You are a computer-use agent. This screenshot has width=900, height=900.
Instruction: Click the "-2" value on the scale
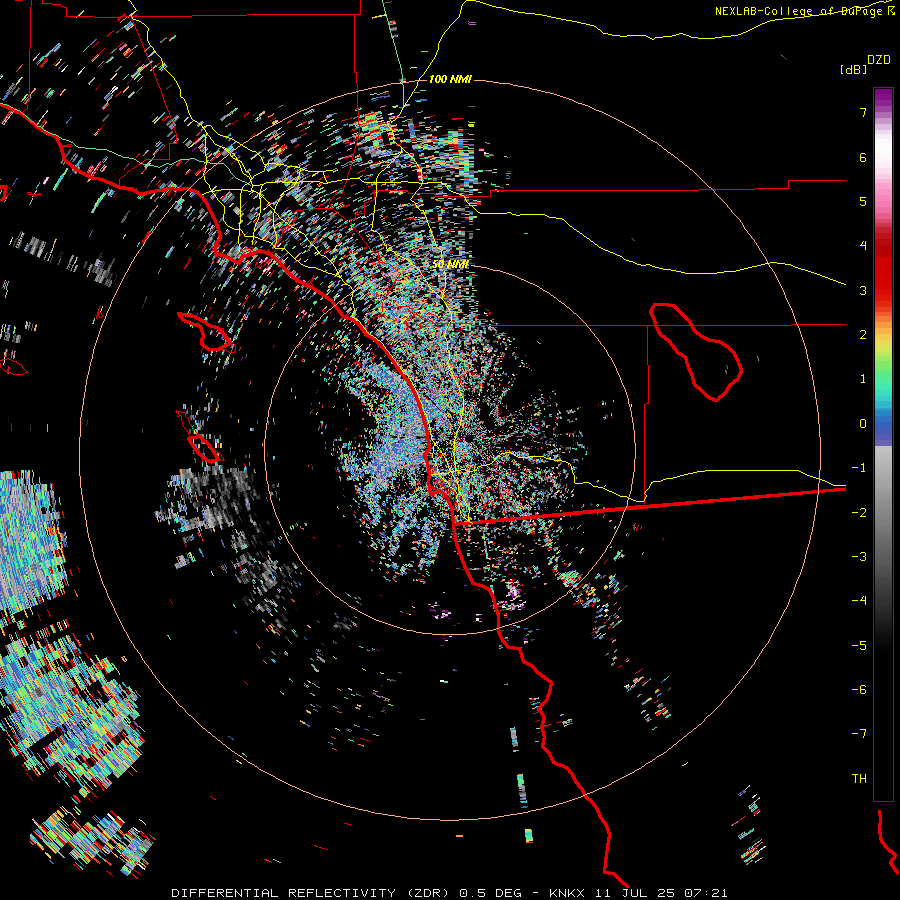(x=859, y=513)
